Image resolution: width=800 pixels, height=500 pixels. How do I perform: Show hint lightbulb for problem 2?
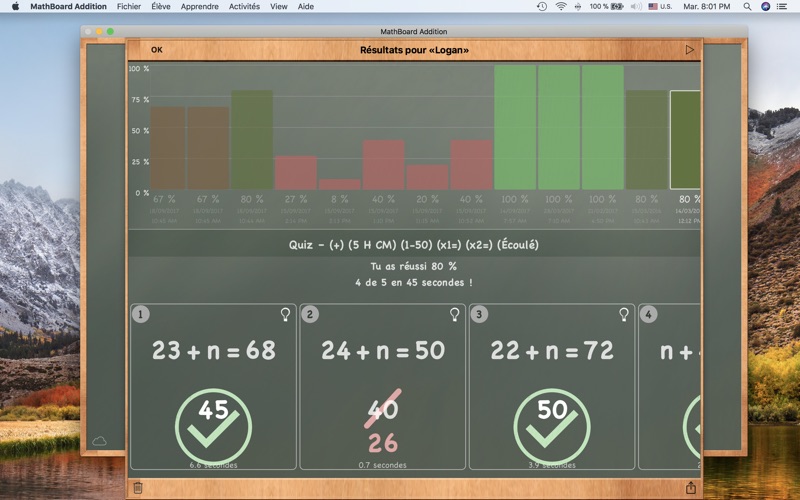pos(455,314)
